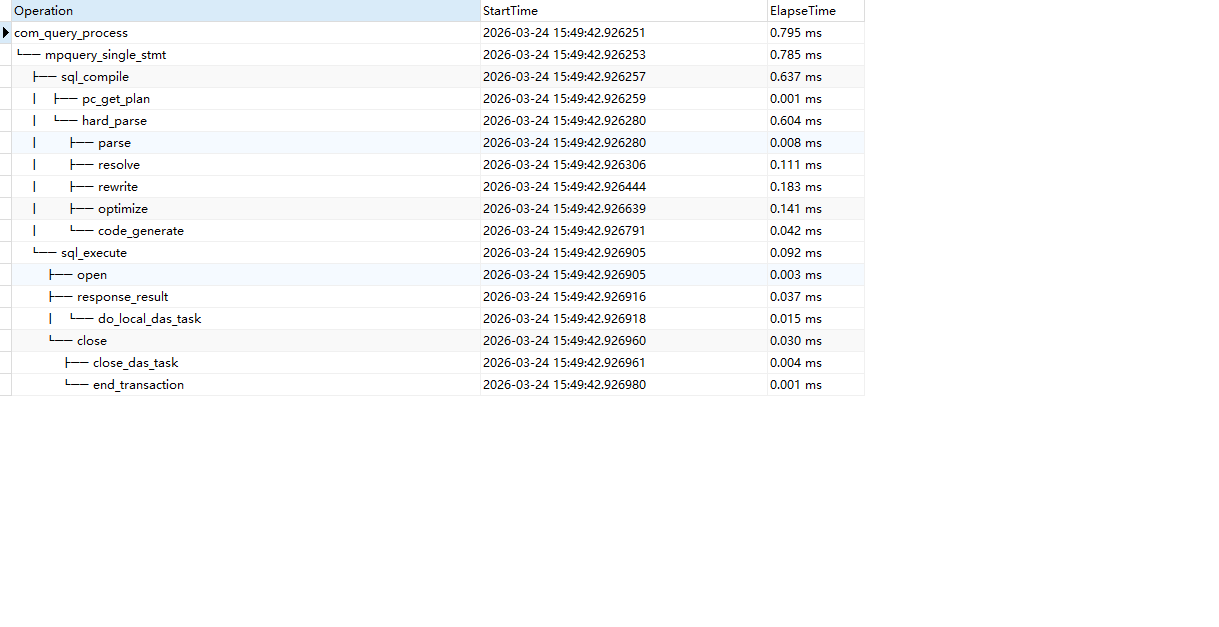Click the Operation column header
Screen dimensions: 1219x627
44,11
